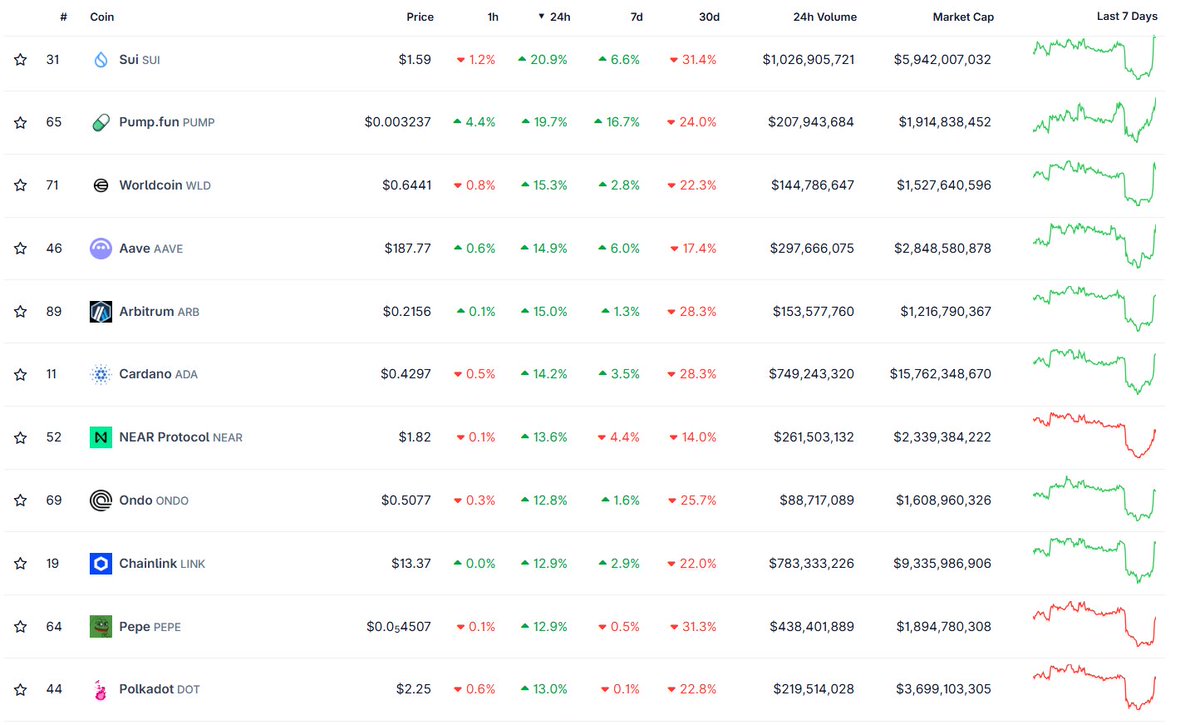Open the Pepe PEPE coin link
The width and height of the screenshot is (1200, 725).
click(x=150, y=626)
